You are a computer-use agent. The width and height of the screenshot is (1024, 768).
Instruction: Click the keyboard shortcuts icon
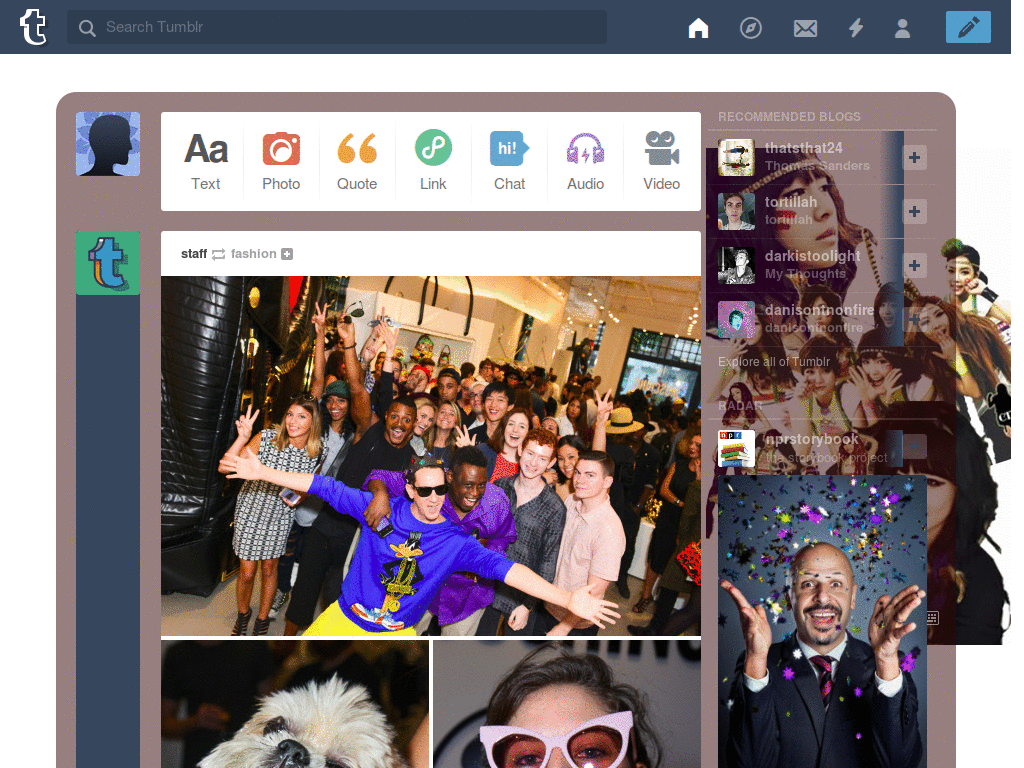(x=933, y=618)
